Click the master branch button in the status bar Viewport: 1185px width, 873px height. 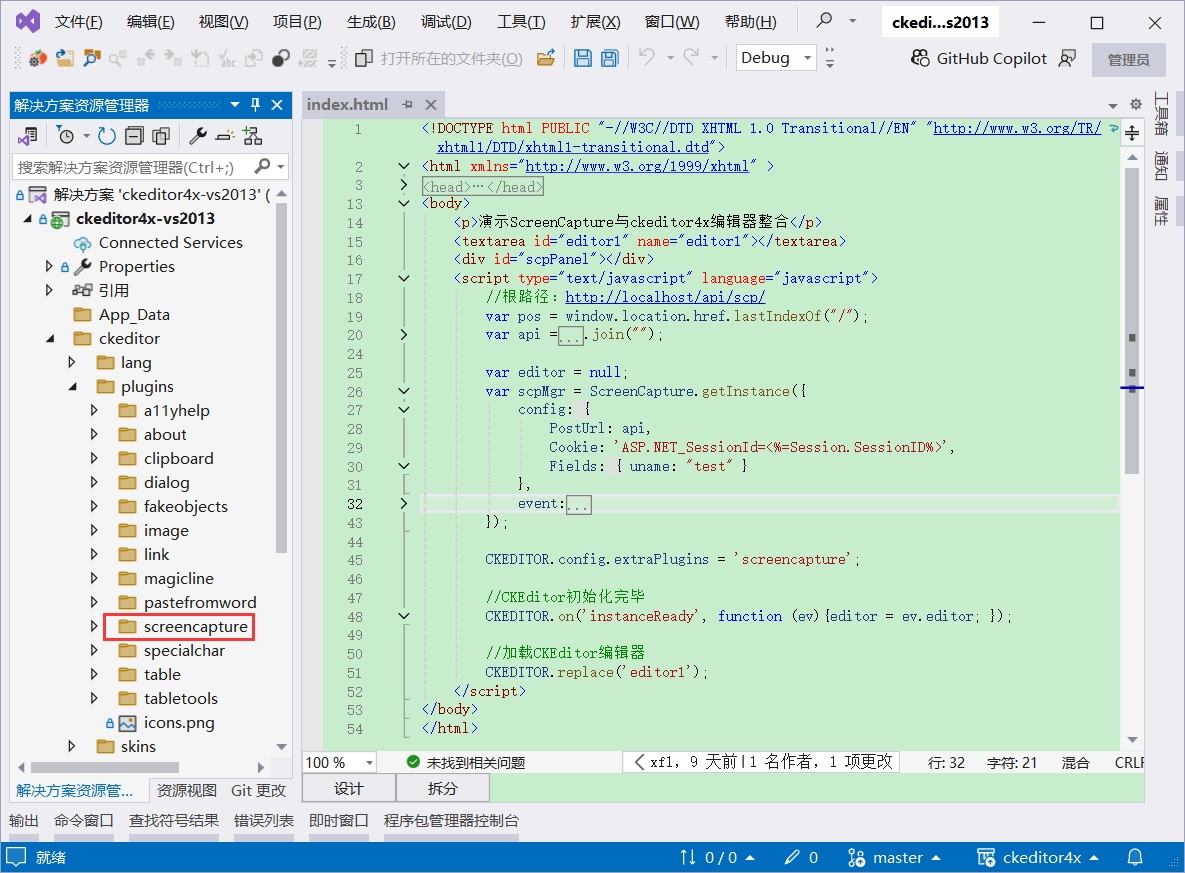click(895, 857)
